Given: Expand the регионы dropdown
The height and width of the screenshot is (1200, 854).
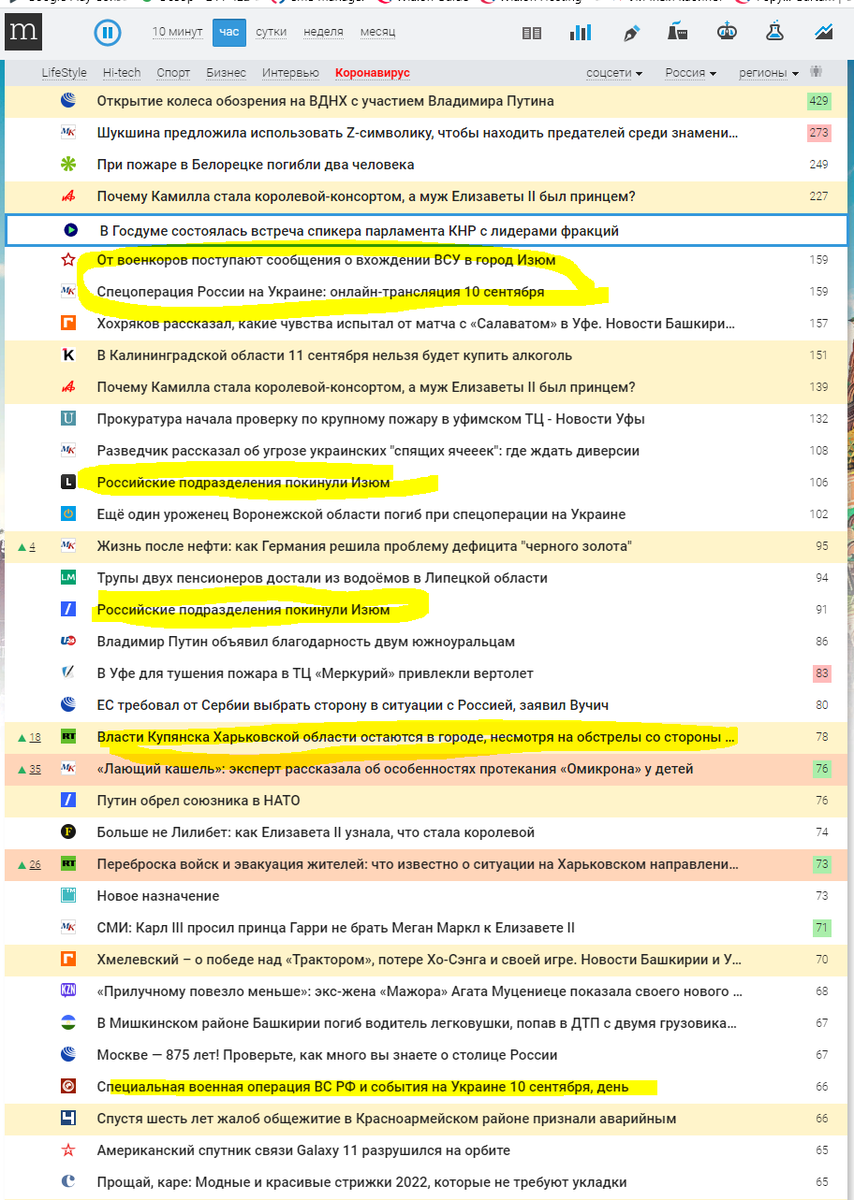Looking at the screenshot, I should tap(769, 73).
